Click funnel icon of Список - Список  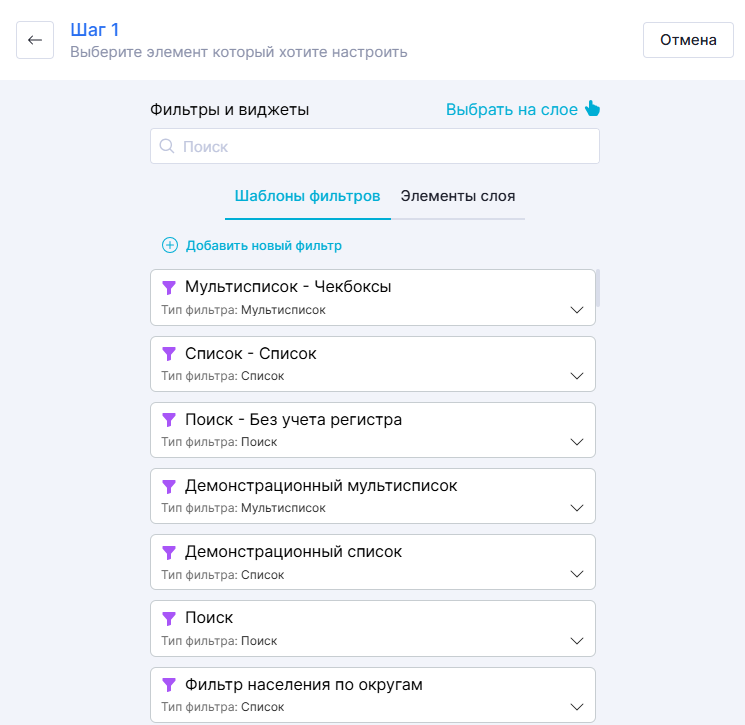click(169, 353)
